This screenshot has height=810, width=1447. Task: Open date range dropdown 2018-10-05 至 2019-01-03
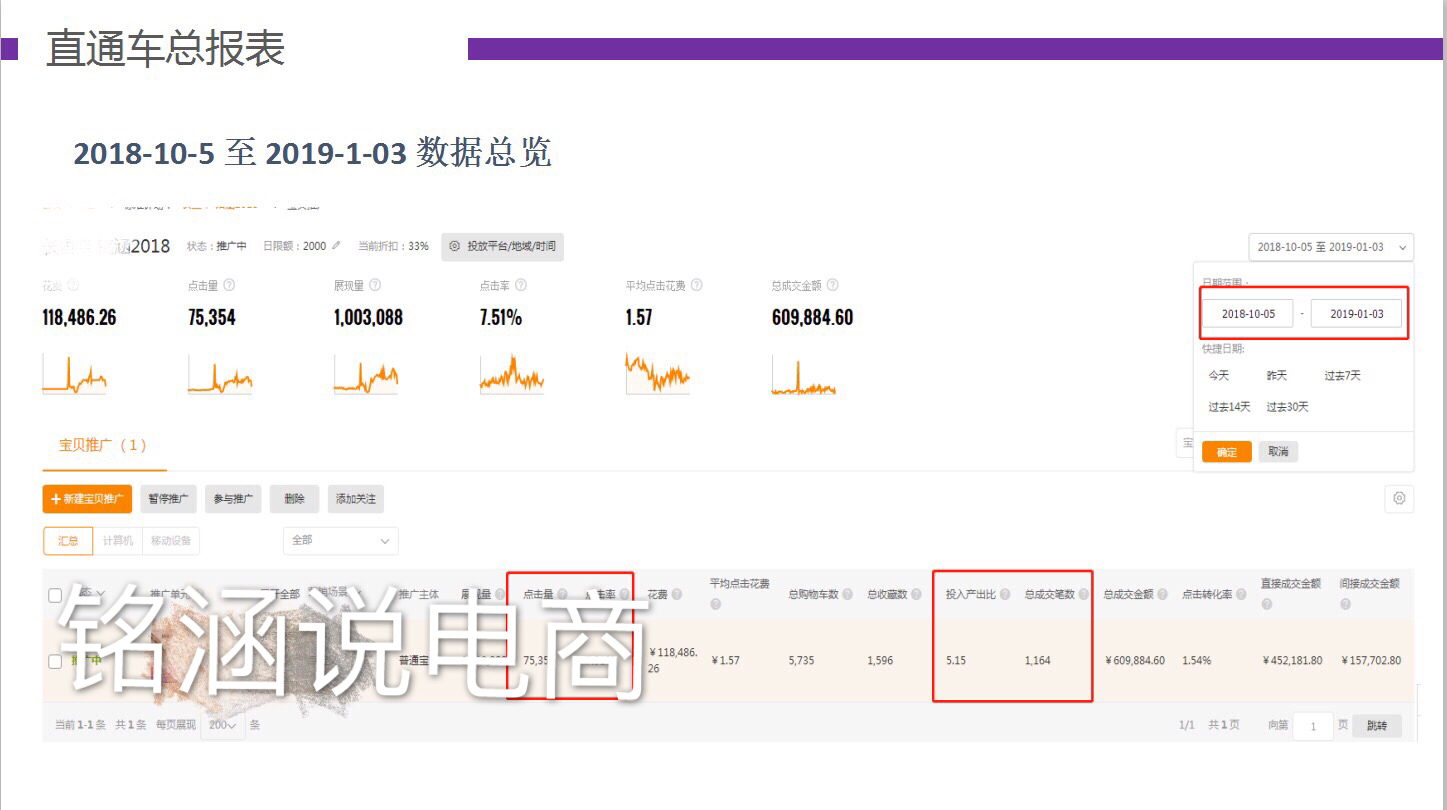coord(1331,247)
